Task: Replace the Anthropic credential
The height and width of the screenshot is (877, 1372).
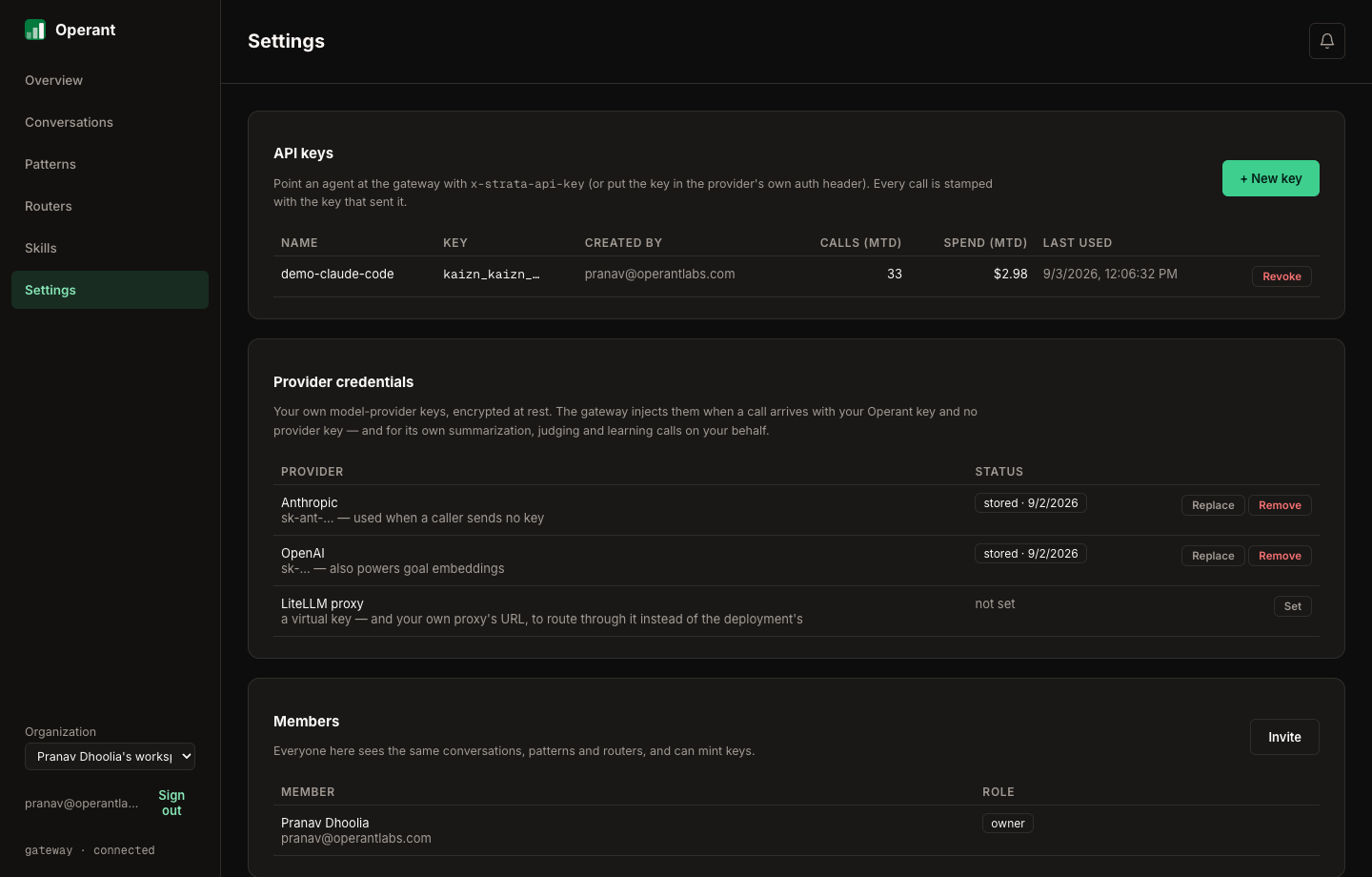Action: click(x=1213, y=505)
